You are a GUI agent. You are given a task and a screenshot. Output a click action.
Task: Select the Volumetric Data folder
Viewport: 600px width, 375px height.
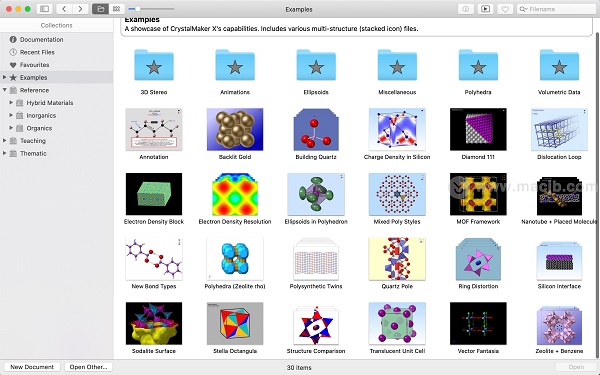click(559, 65)
